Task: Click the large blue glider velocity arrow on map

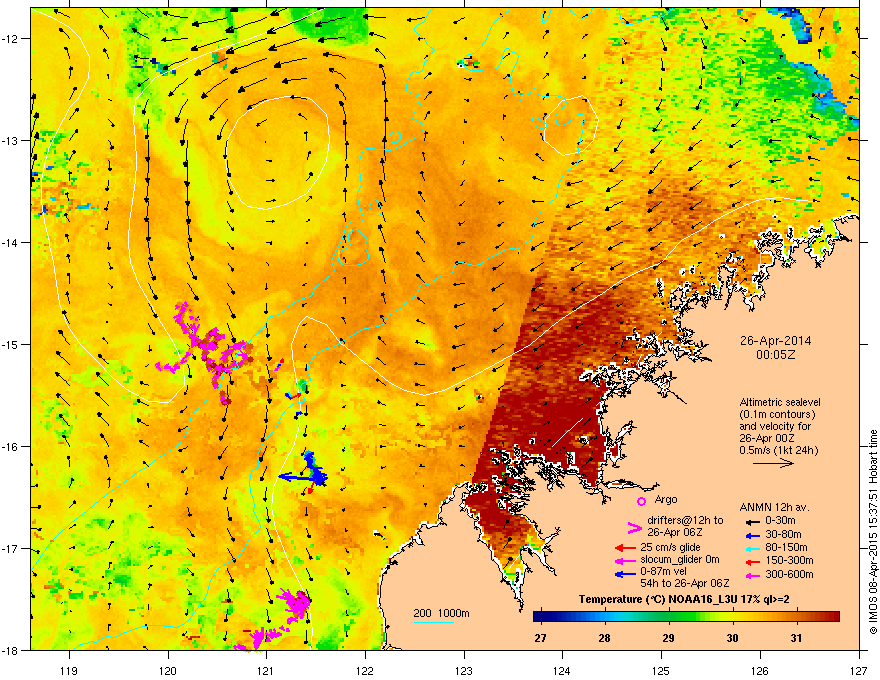Action: click(296, 477)
